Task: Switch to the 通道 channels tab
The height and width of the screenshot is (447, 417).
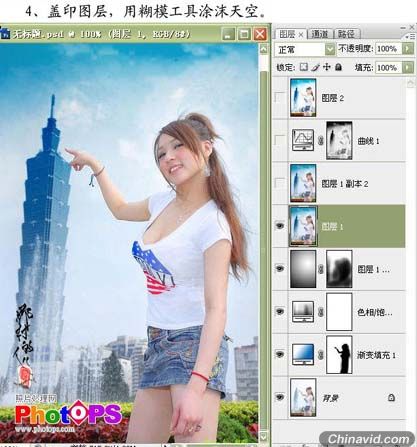Action: 319,34
